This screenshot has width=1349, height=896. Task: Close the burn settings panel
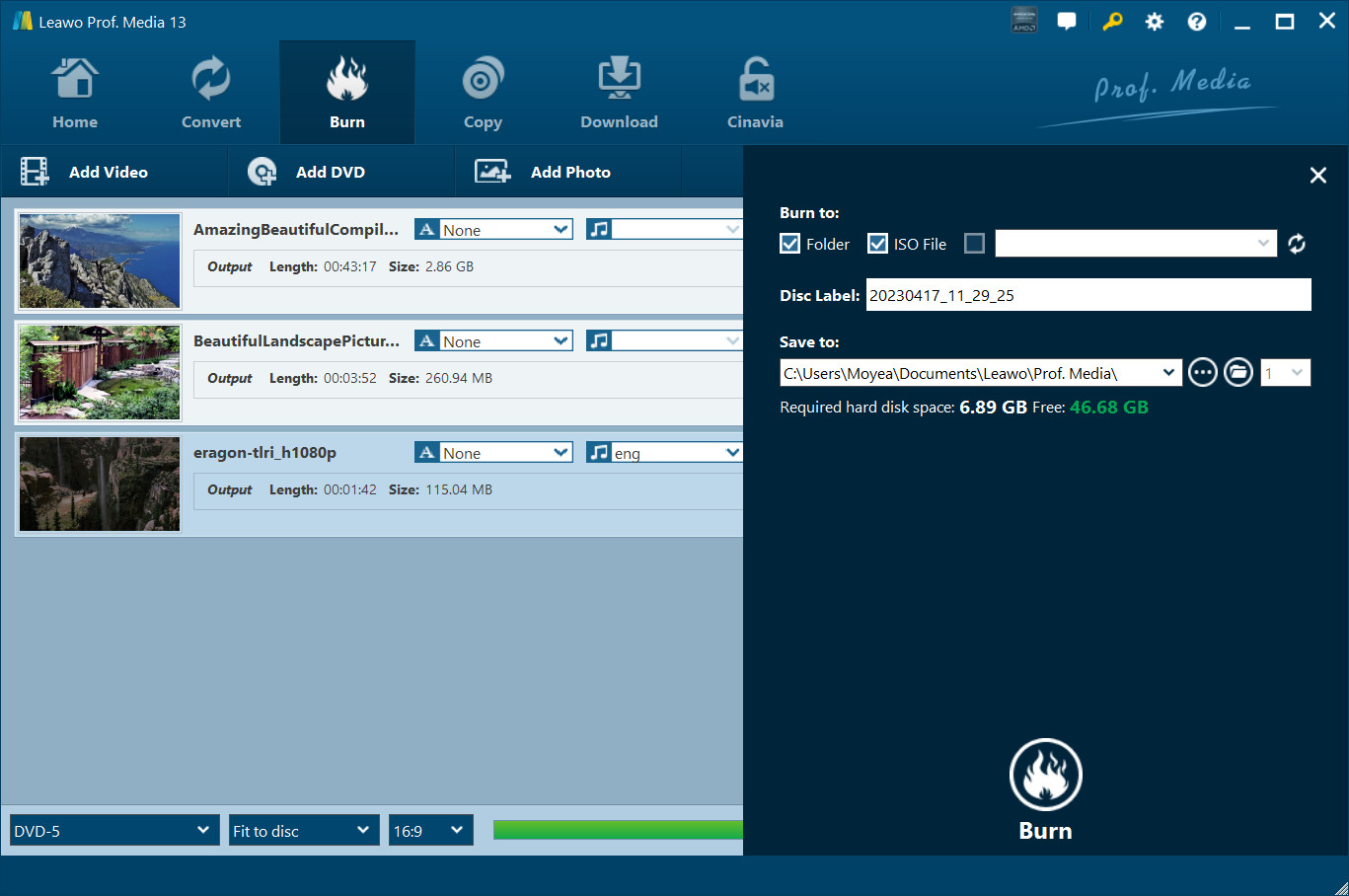pos(1317,175)
